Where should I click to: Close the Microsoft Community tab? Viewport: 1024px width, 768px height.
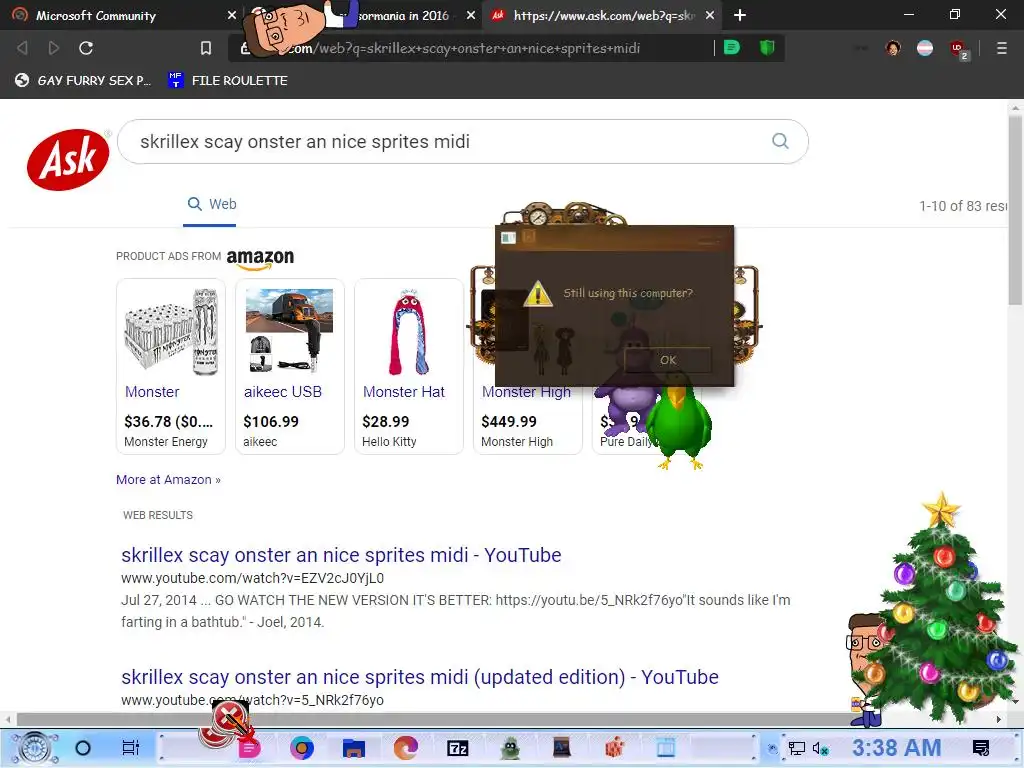pyautogui.click(x=232, y=15)
